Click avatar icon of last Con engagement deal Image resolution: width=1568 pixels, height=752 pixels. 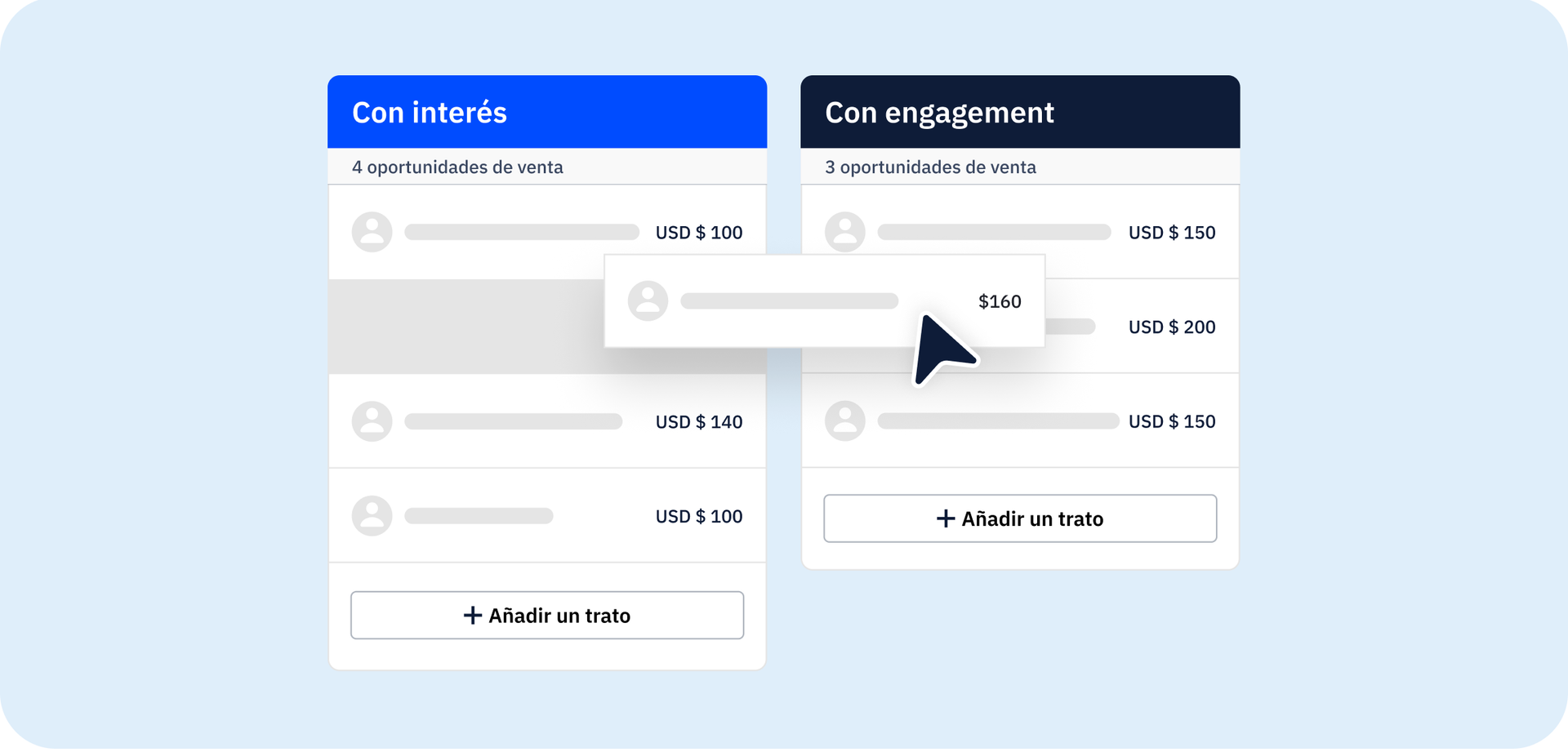(x=844, y=421)
